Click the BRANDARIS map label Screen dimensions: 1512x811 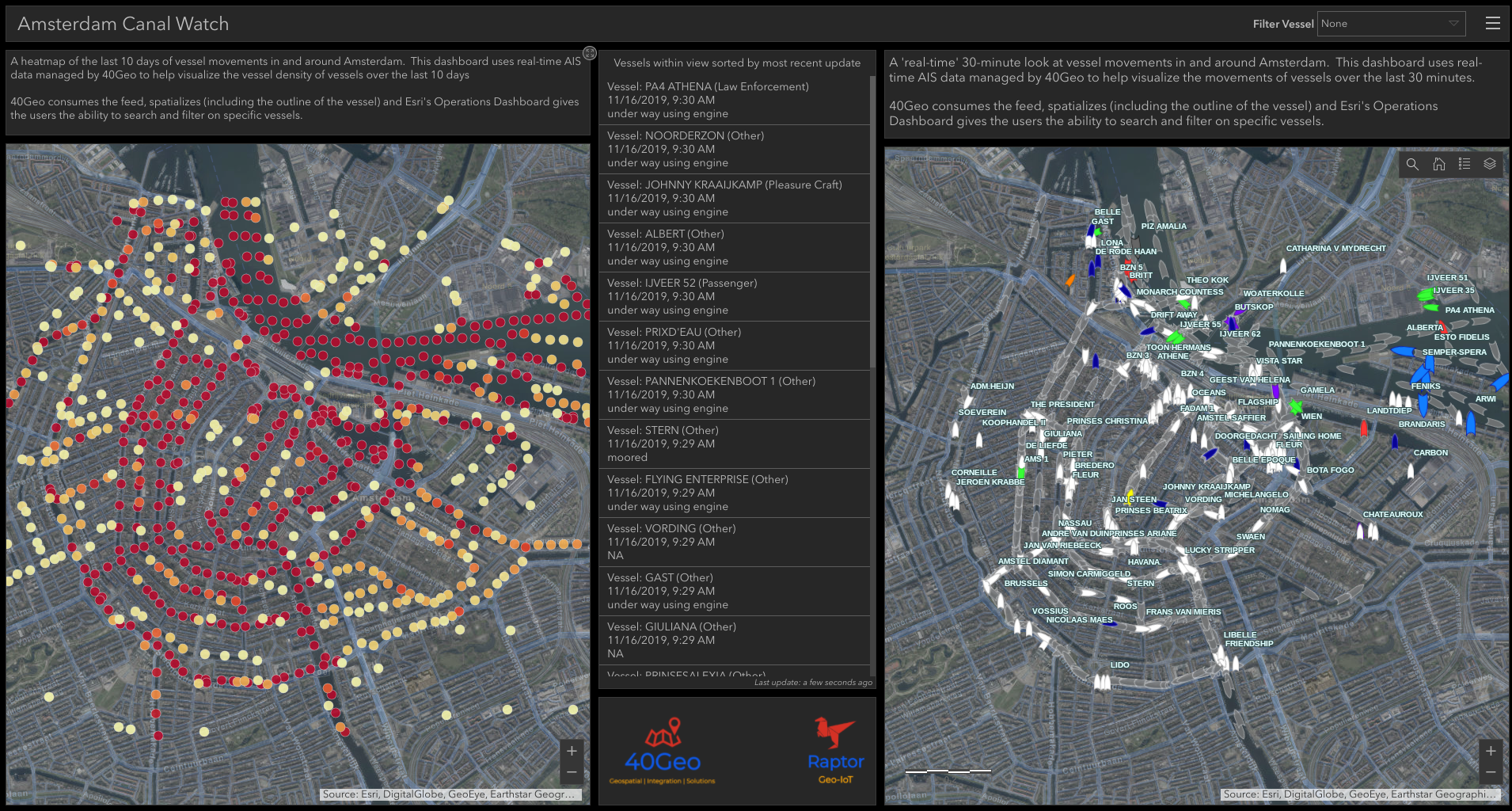pos(1422,425)
